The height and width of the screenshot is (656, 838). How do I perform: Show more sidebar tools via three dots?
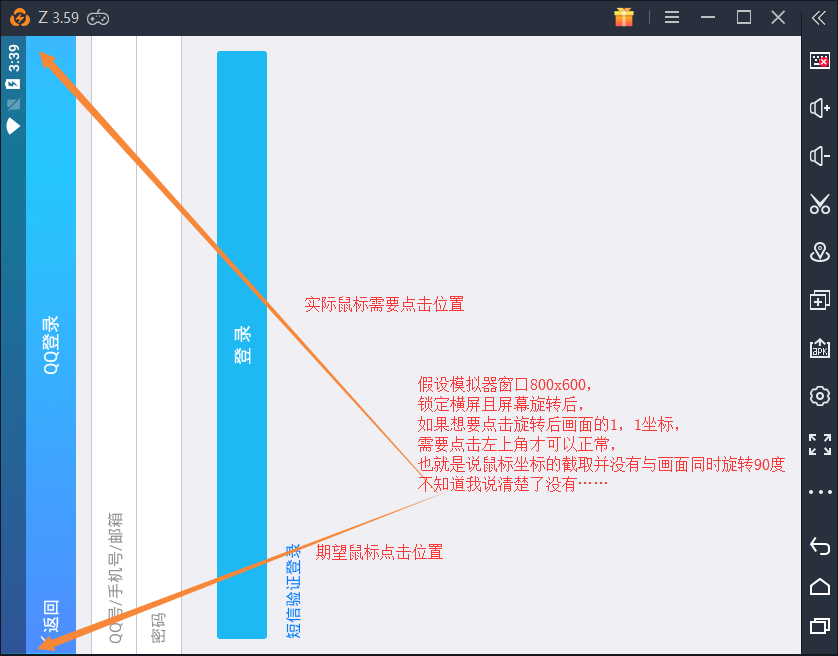(x=820, y=492)
